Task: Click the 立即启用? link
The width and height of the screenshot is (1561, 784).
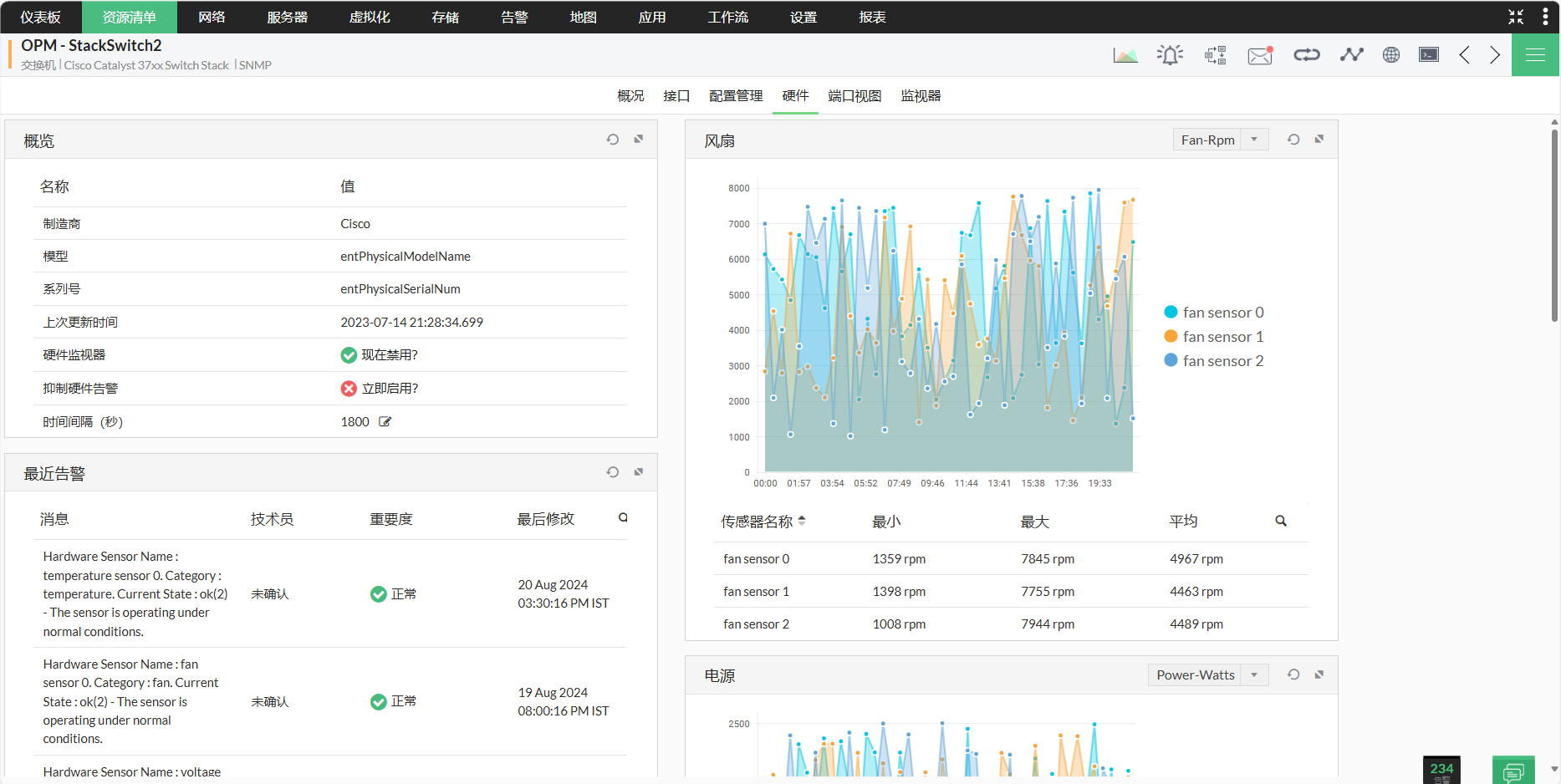Action: 390,389
